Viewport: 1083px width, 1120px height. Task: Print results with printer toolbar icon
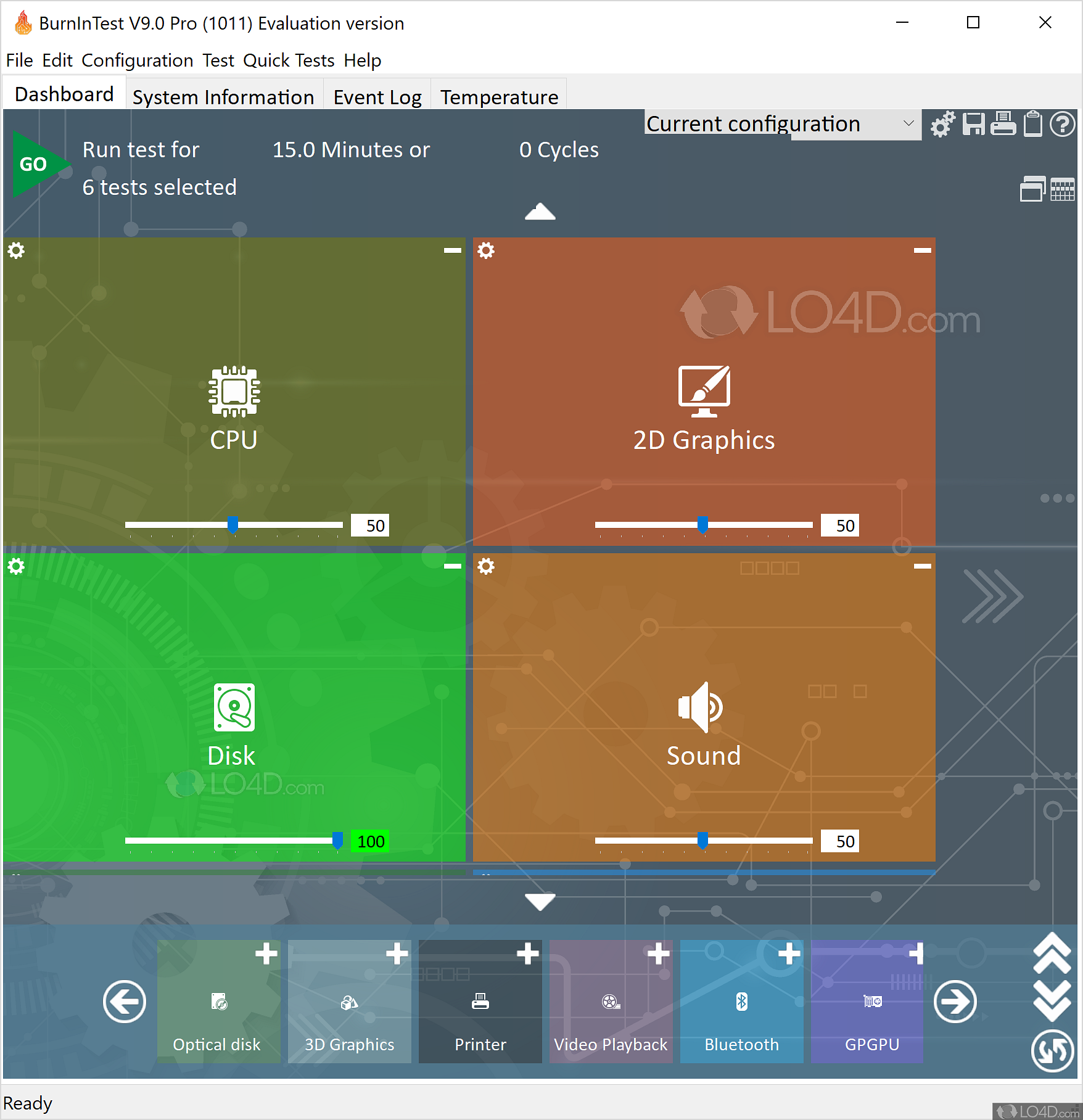(1003, 124)
